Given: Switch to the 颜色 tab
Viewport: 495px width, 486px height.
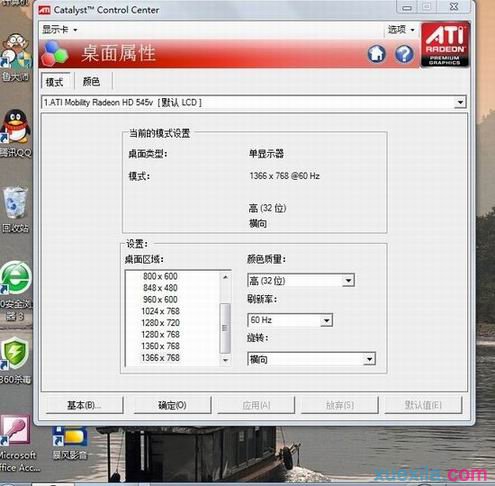Looking at the screenshot, I should coord(91,81).
